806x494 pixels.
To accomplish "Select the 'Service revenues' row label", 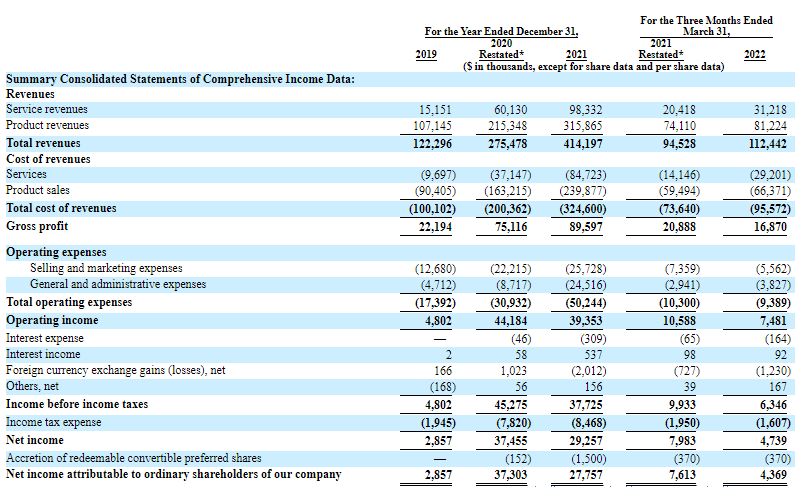I will (47, 109).
